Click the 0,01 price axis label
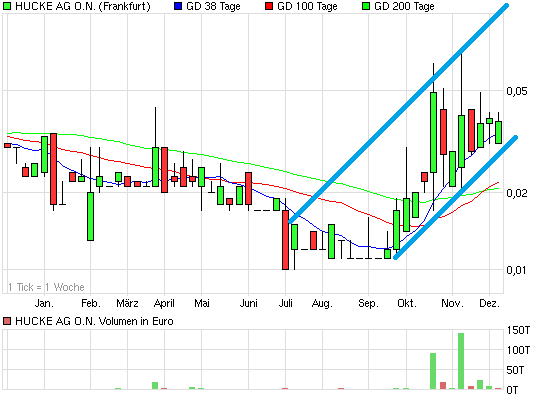The width and height of the screenshot is (545, 398). click(x=516, y=270)
